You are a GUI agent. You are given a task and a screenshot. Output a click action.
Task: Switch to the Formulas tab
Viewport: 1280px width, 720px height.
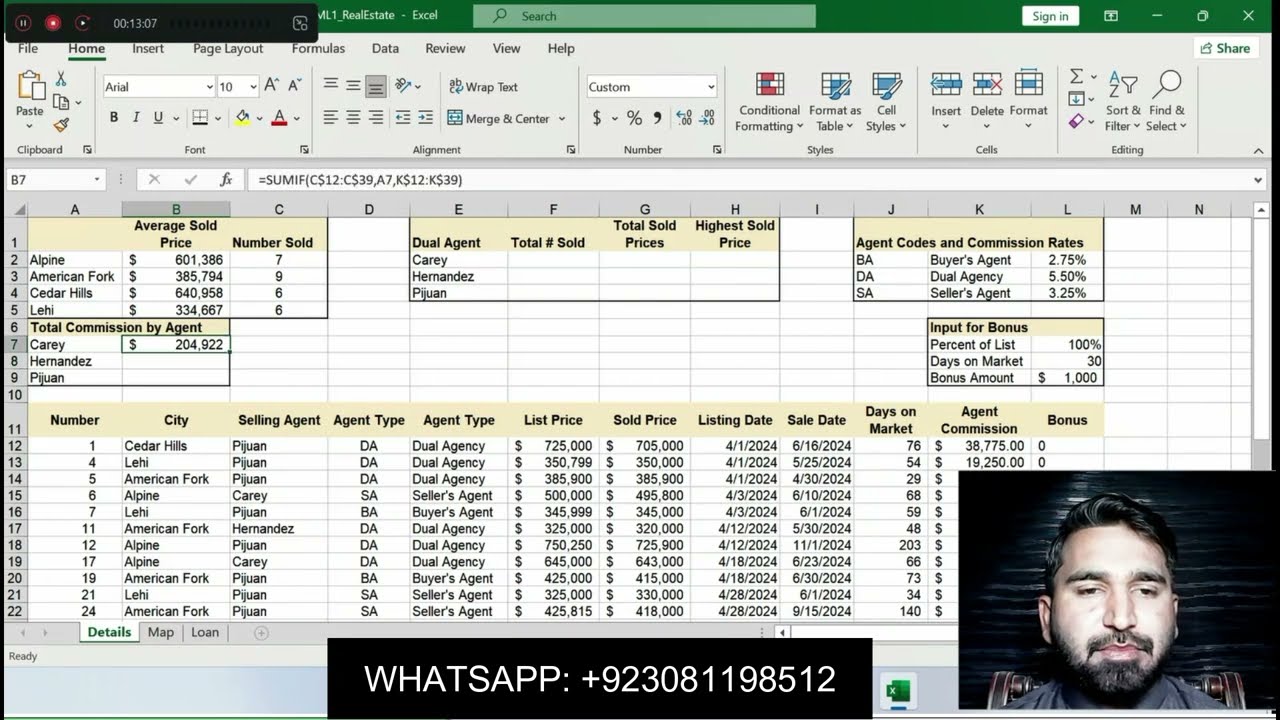[x=318, y=48]
